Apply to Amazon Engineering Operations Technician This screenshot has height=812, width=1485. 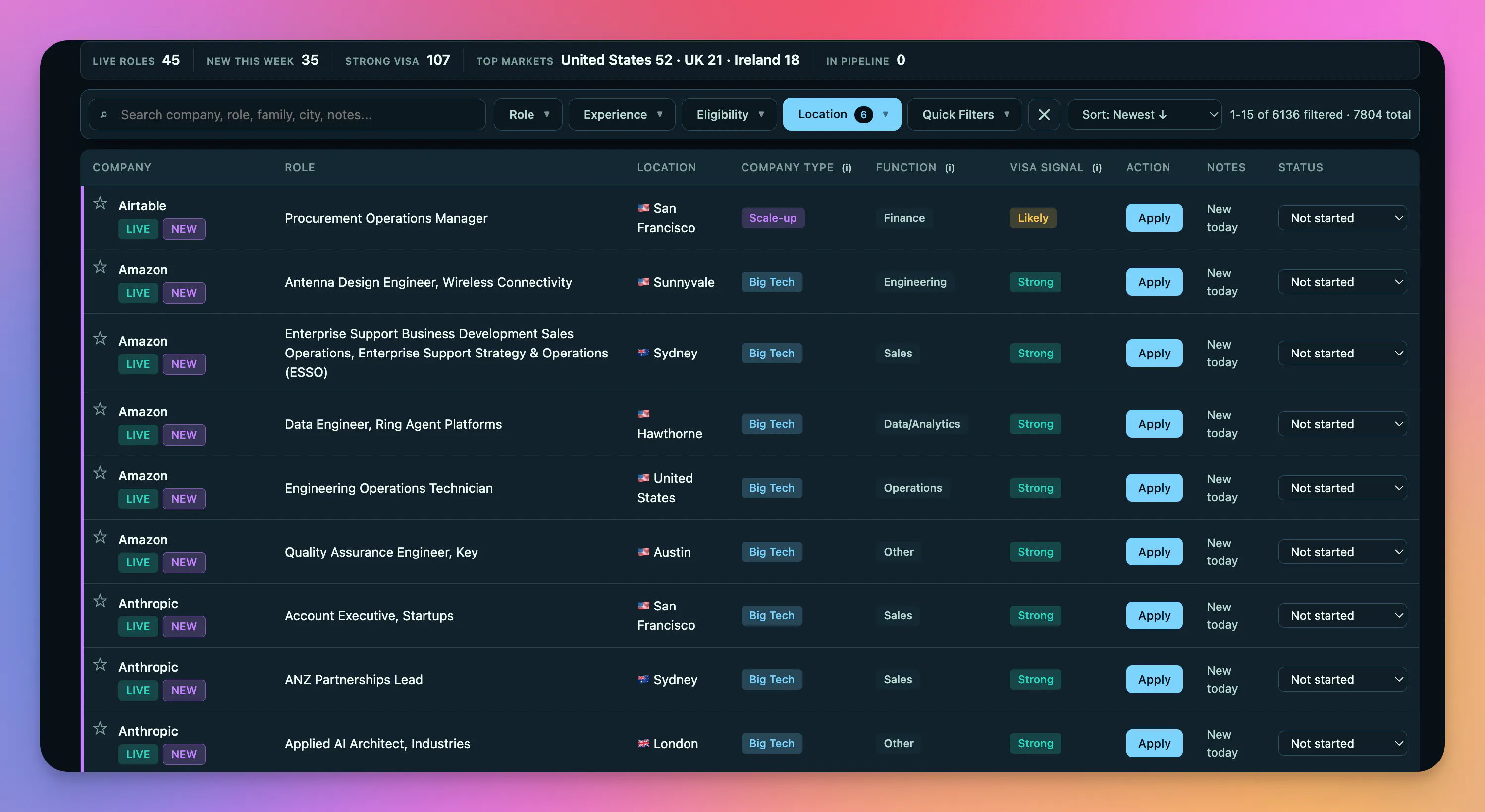pyautogui.click(x=1154, y=488)
